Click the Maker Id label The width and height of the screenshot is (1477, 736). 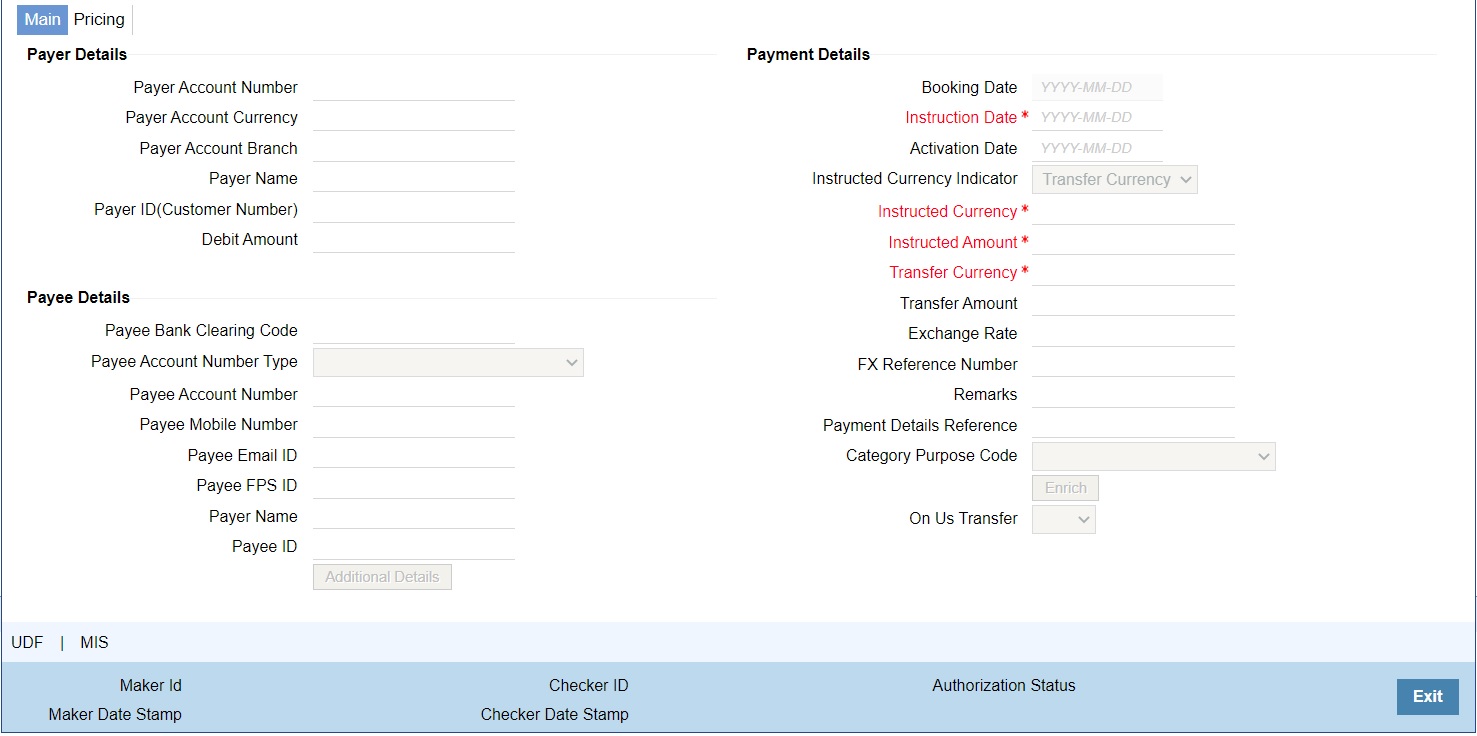151,686
